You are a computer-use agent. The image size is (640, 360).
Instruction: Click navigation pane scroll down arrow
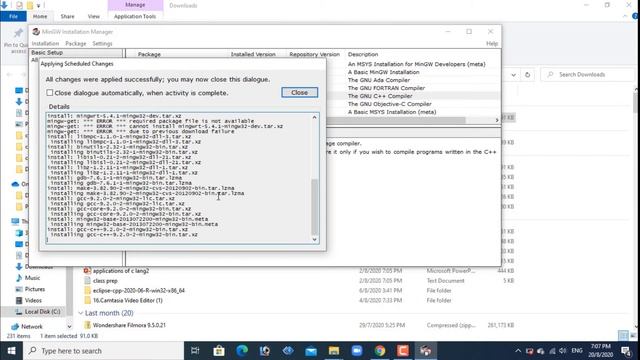69,327
